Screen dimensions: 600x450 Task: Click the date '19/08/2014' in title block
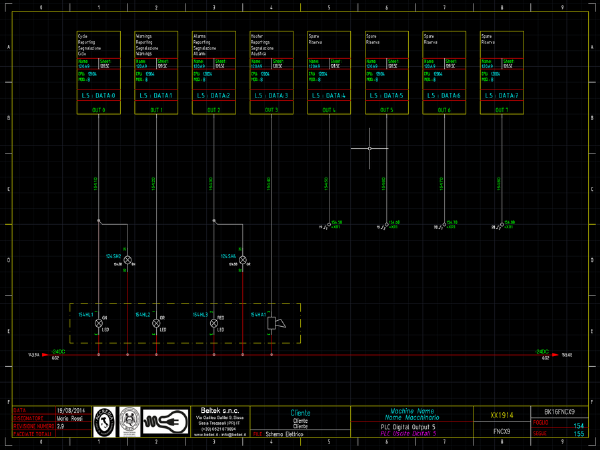click(71, 411)
